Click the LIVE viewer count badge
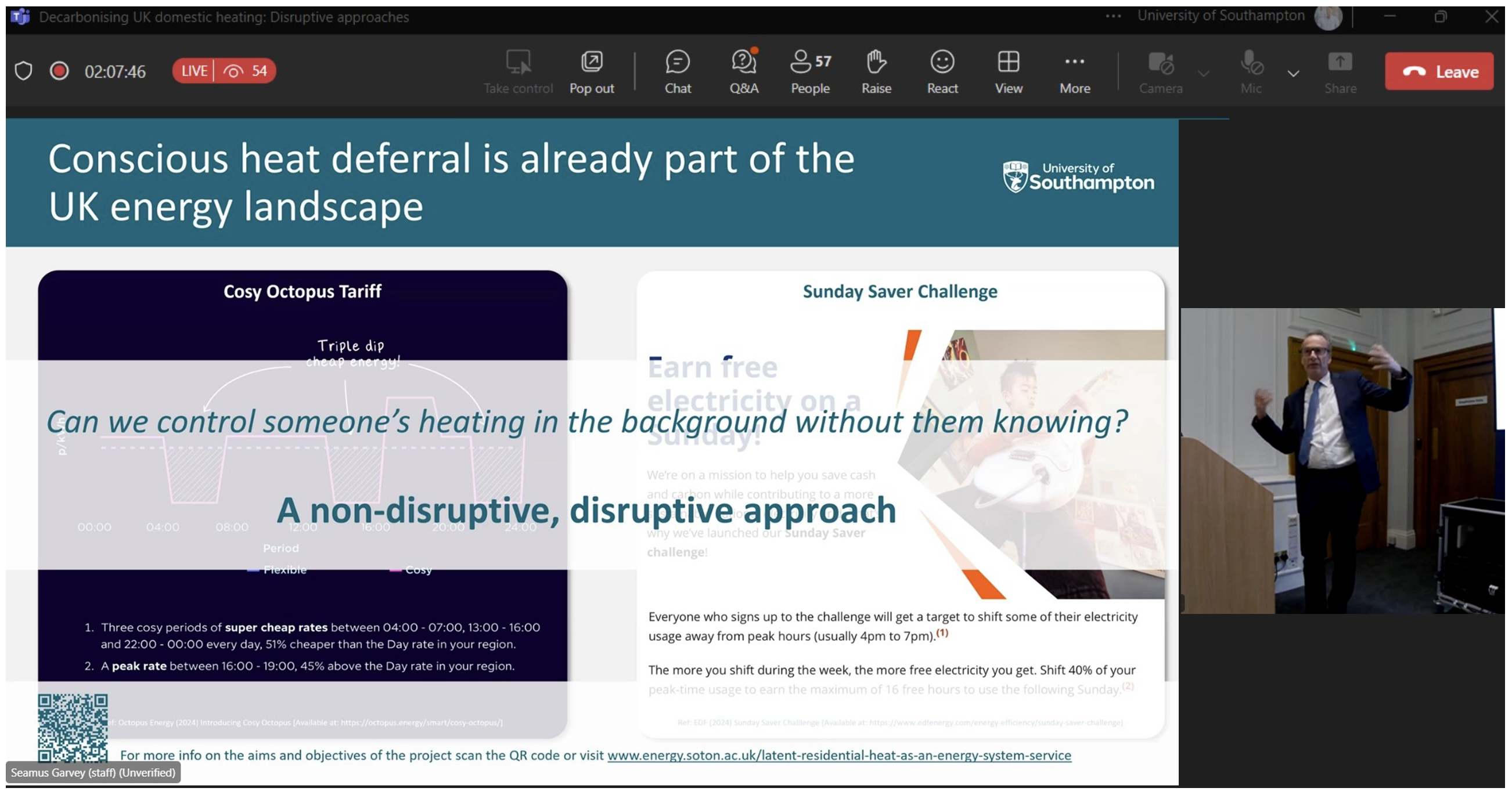This screenshot has width=1512, height=795. (x=224, y=71)
